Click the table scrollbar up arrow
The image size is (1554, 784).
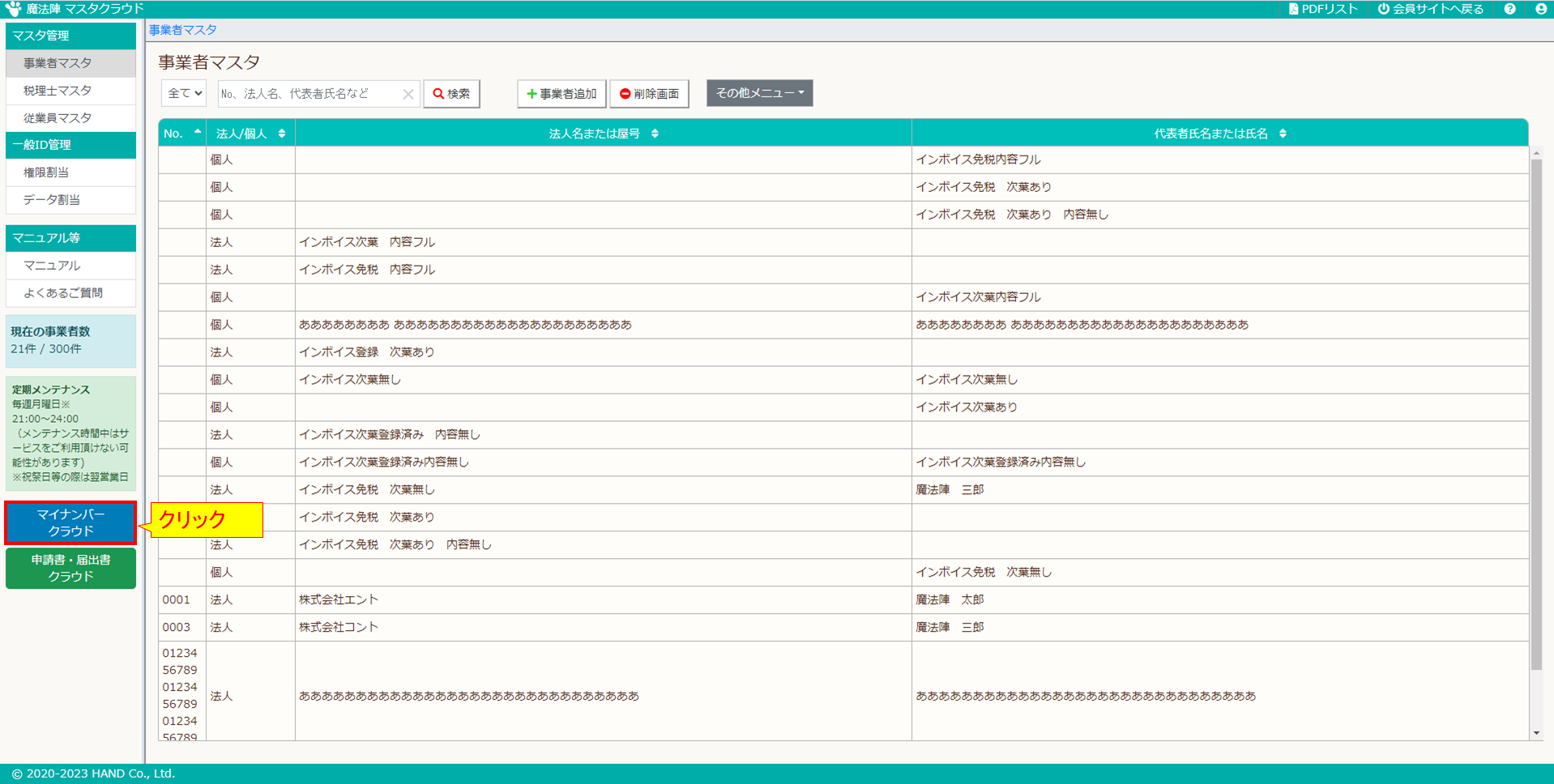[x=1536, y=153]
